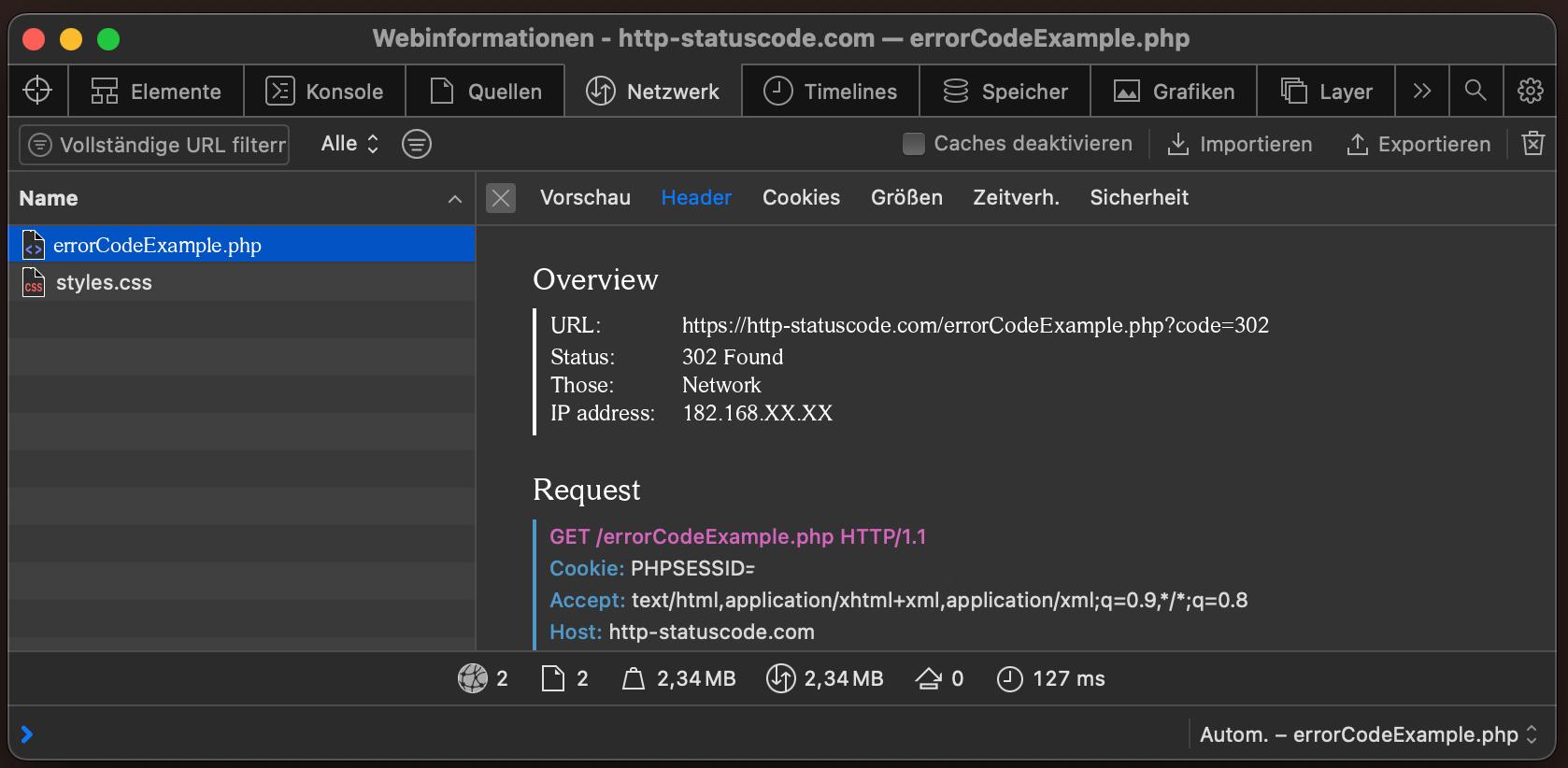1568x768 pixels.
Task: Open inspector settings gear icon
Action: coord(1531,91)
